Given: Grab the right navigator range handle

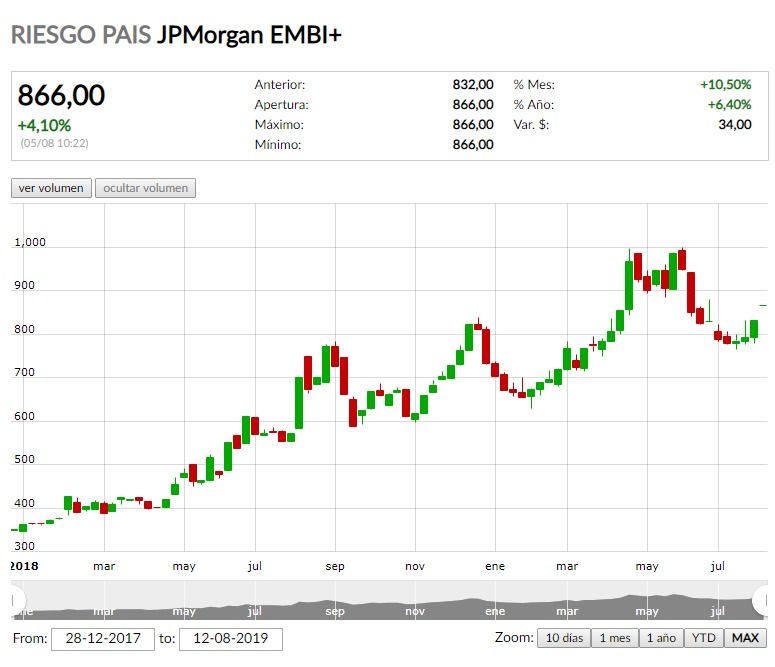Looking at the screenshot, I should (x=762, y=600).
